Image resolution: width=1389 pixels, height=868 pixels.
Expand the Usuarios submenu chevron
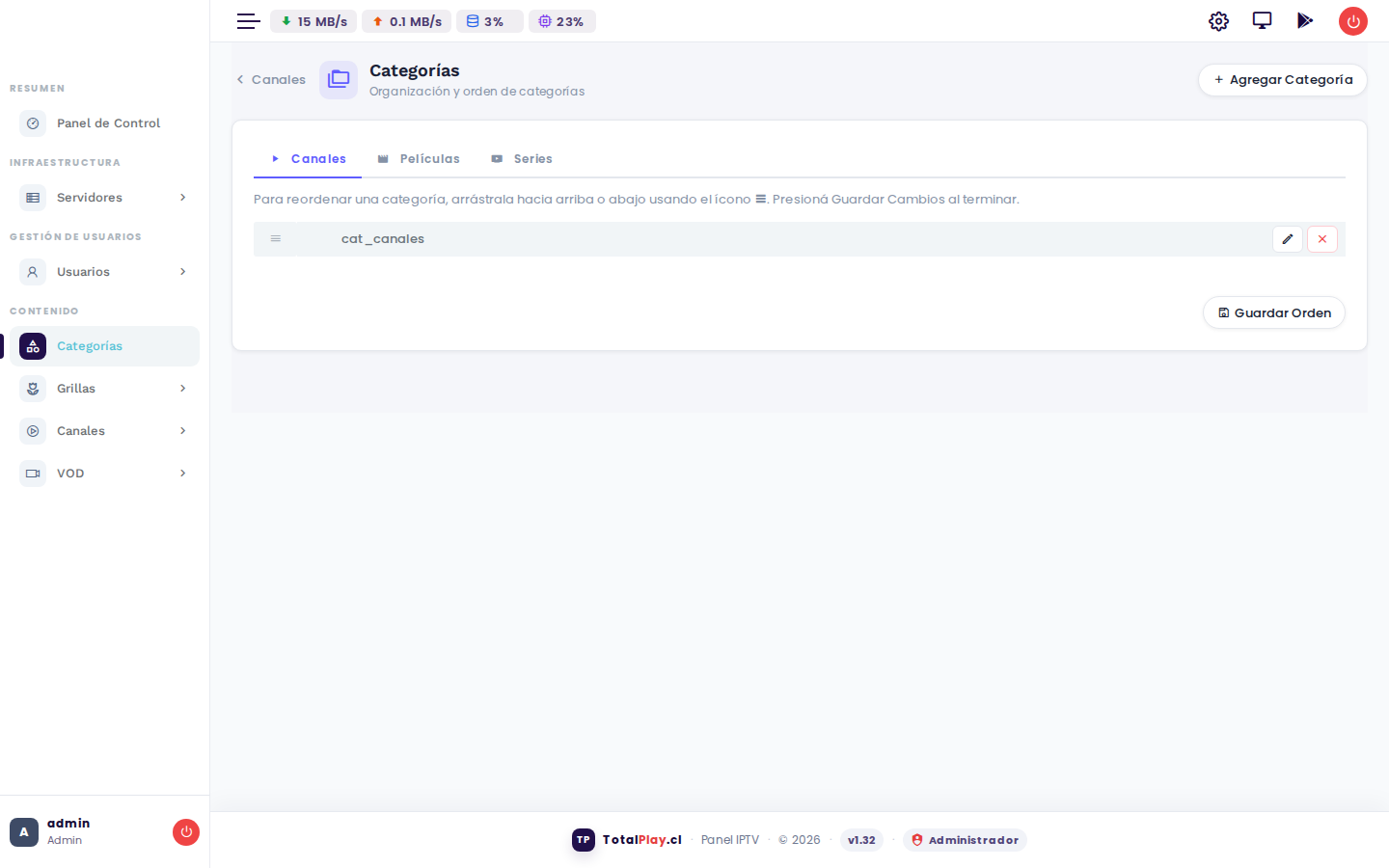(182, 272)
